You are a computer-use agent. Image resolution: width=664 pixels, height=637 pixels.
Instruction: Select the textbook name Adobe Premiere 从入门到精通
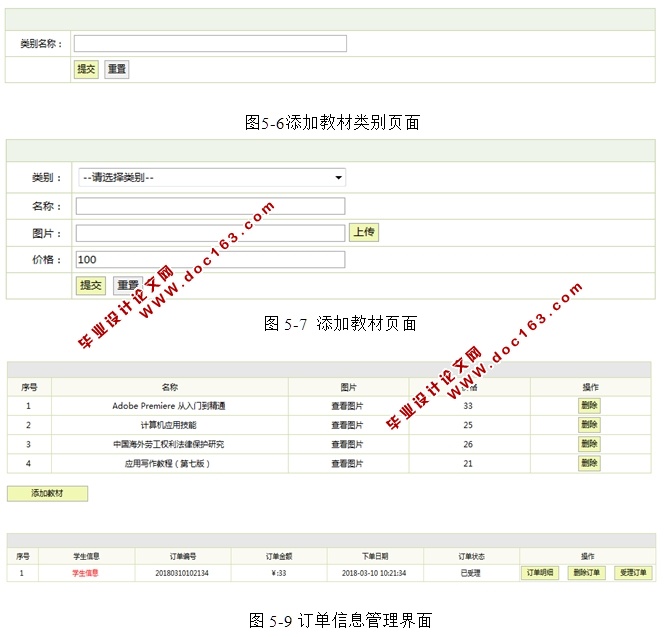[169, 406]
